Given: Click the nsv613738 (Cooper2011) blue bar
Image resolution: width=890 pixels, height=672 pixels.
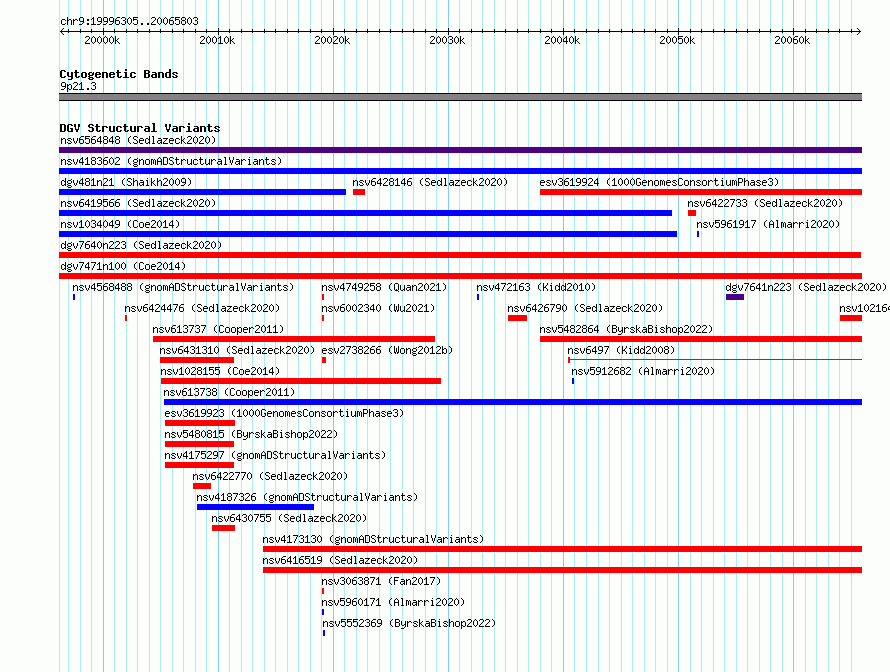Looking at the screenshot, I should click(513, 402).
